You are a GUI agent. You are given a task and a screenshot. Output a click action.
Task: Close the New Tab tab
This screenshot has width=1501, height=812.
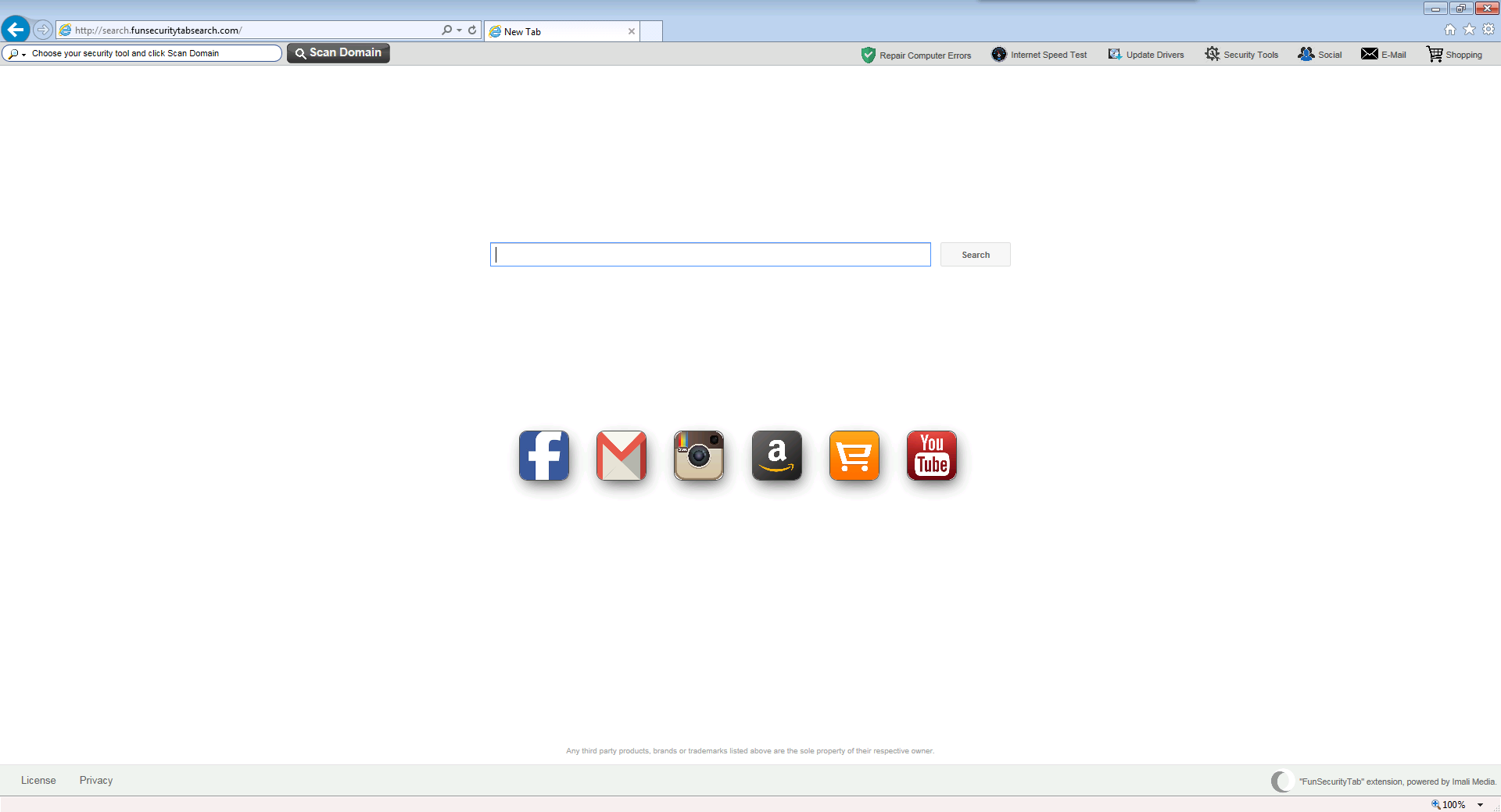pos(632,31)
